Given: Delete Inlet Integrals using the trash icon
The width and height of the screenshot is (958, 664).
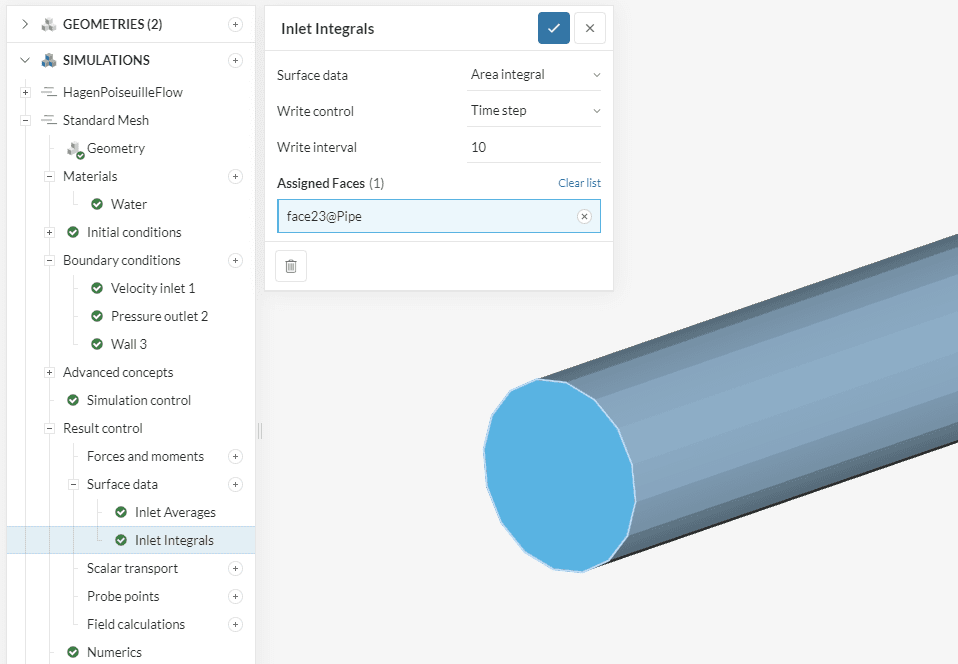Looking at the screenshot, I should pyautogui.click(x=291, y=266).
